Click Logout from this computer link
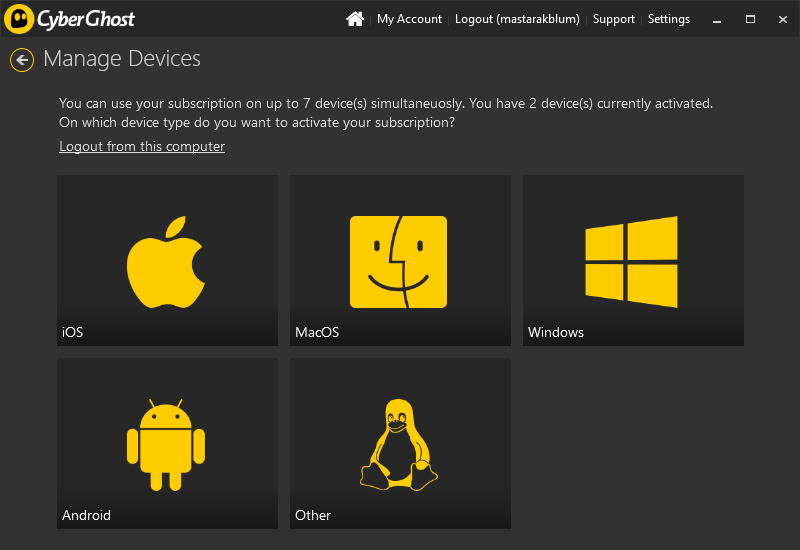Image resolution: width=800 pixels, height=550 pixels. click(x=142, y=146)
